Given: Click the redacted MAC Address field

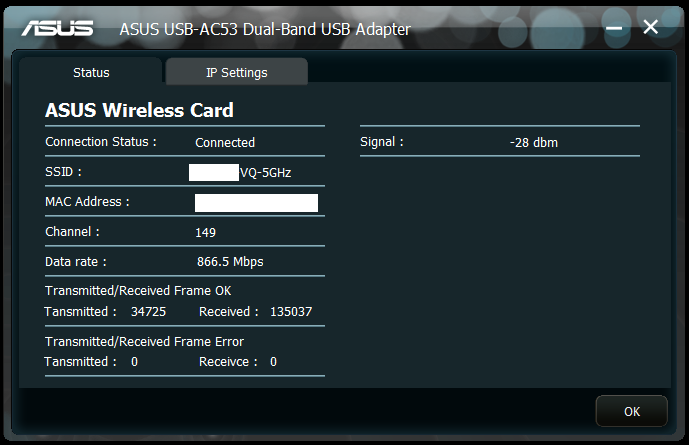Looking at the screenshot, I should (x=256, y=203).
